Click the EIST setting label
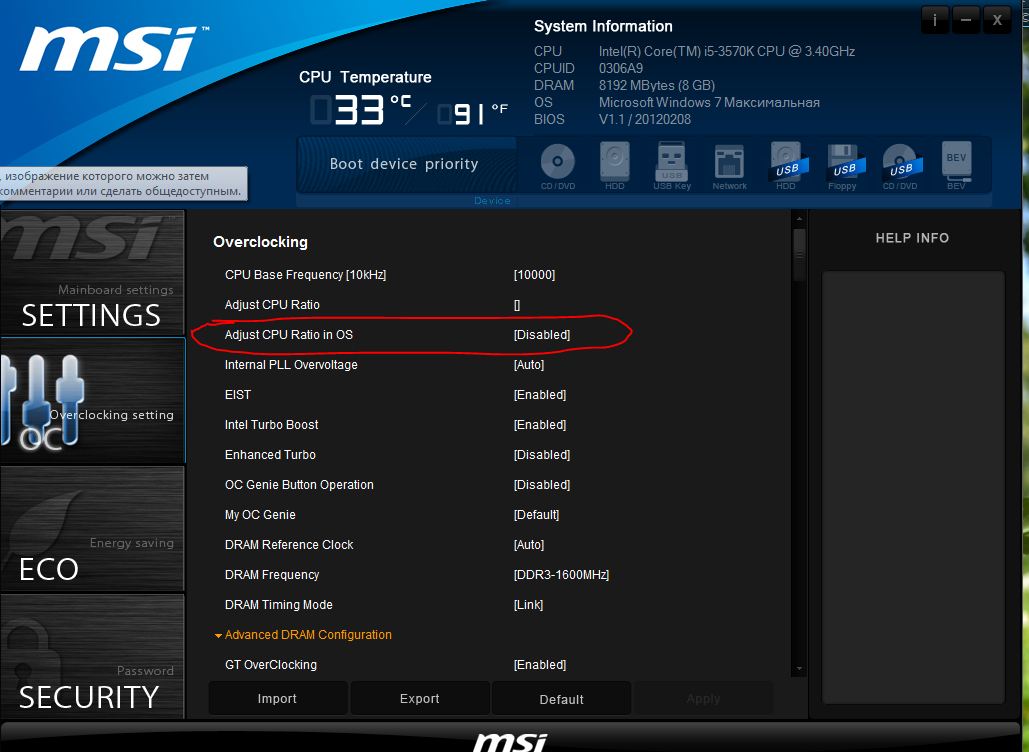The width and height of the screenshot is (1029, 752). pos(238,395)
